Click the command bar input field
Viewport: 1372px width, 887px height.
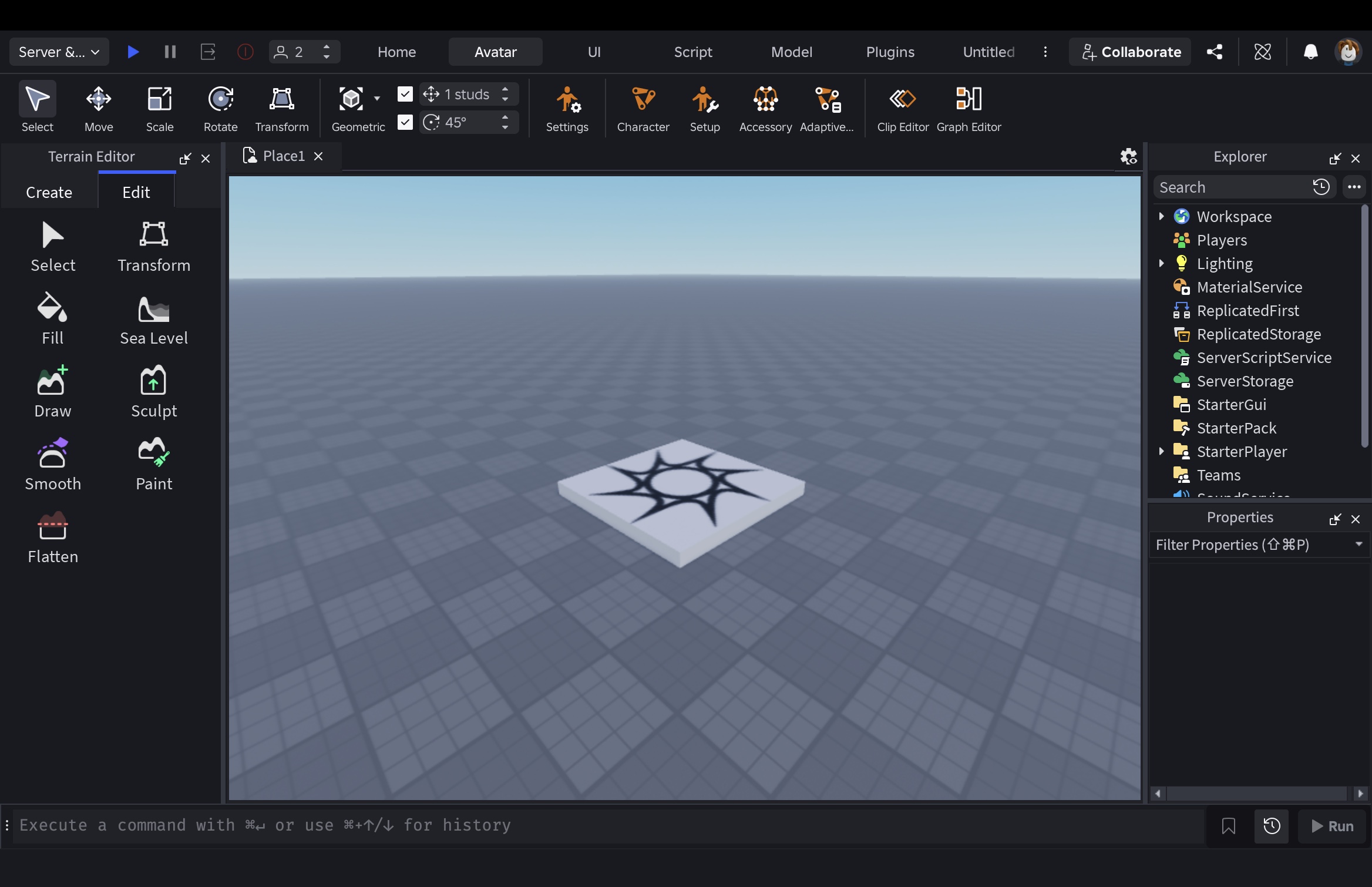pos(608,825)
